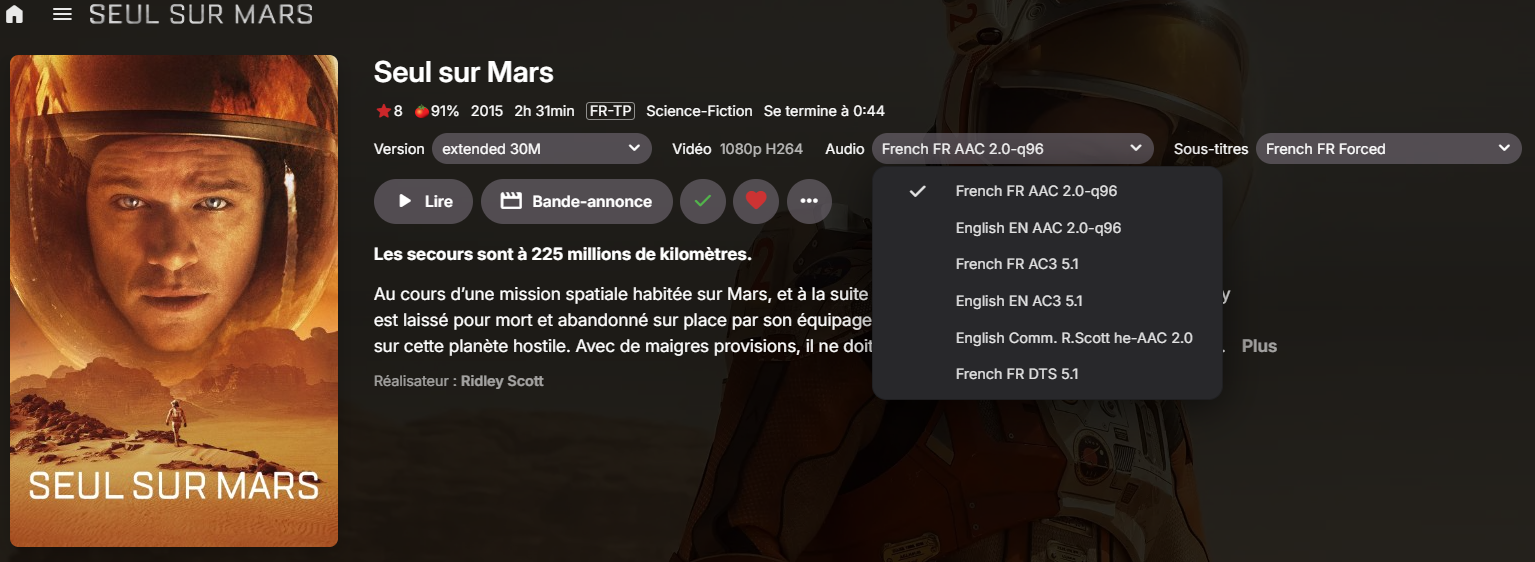Toggle the red heart favorite button

pos(756,201)
